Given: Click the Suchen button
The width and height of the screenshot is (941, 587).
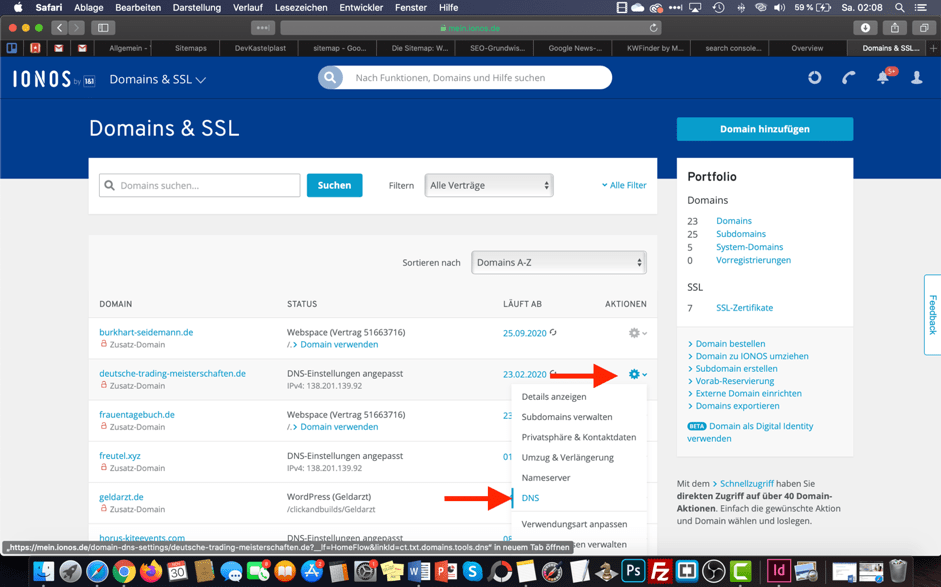Looking at the screenshot, I should (334, 185).
